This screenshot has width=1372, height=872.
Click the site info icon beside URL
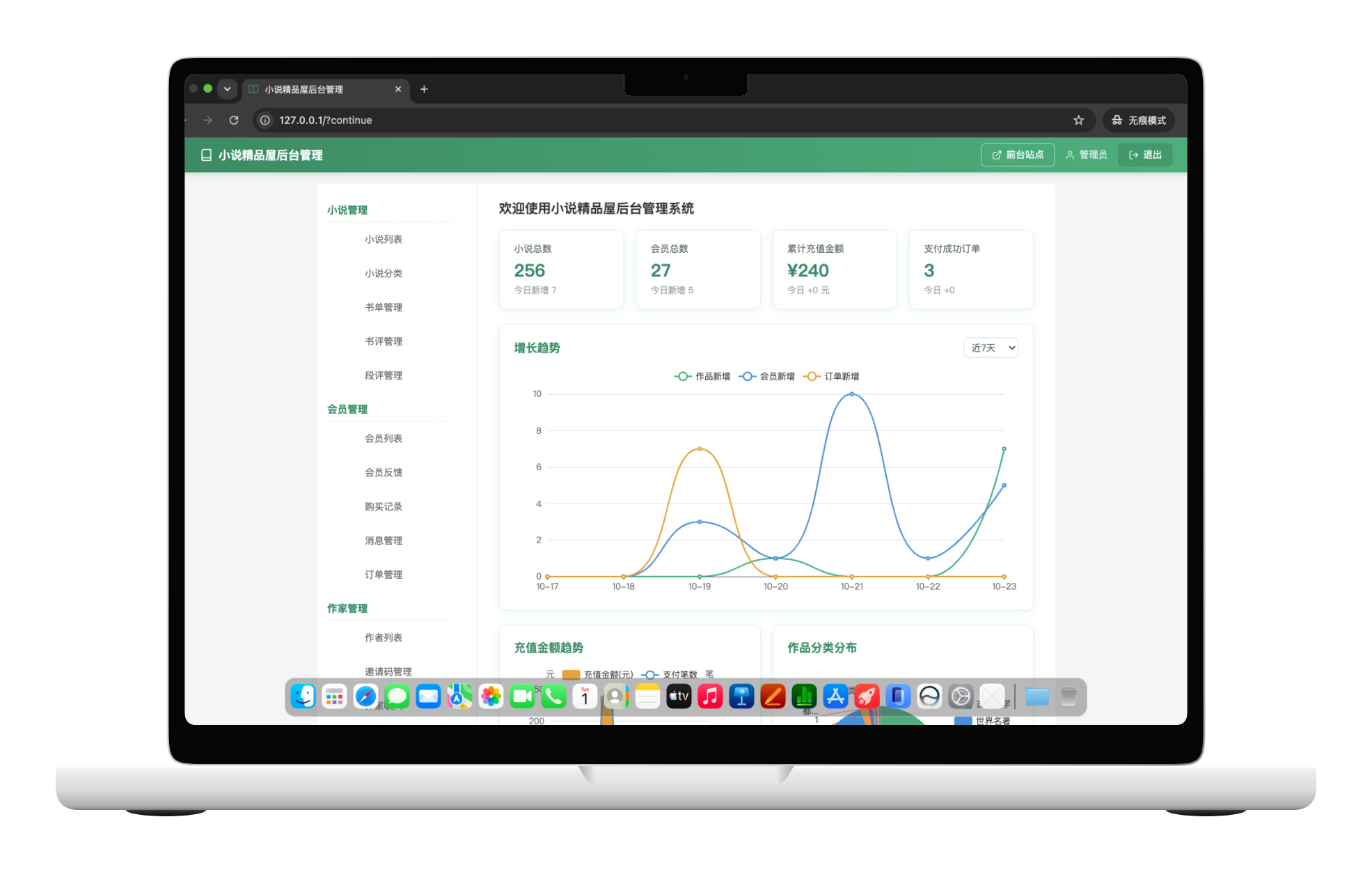(265, 120)
